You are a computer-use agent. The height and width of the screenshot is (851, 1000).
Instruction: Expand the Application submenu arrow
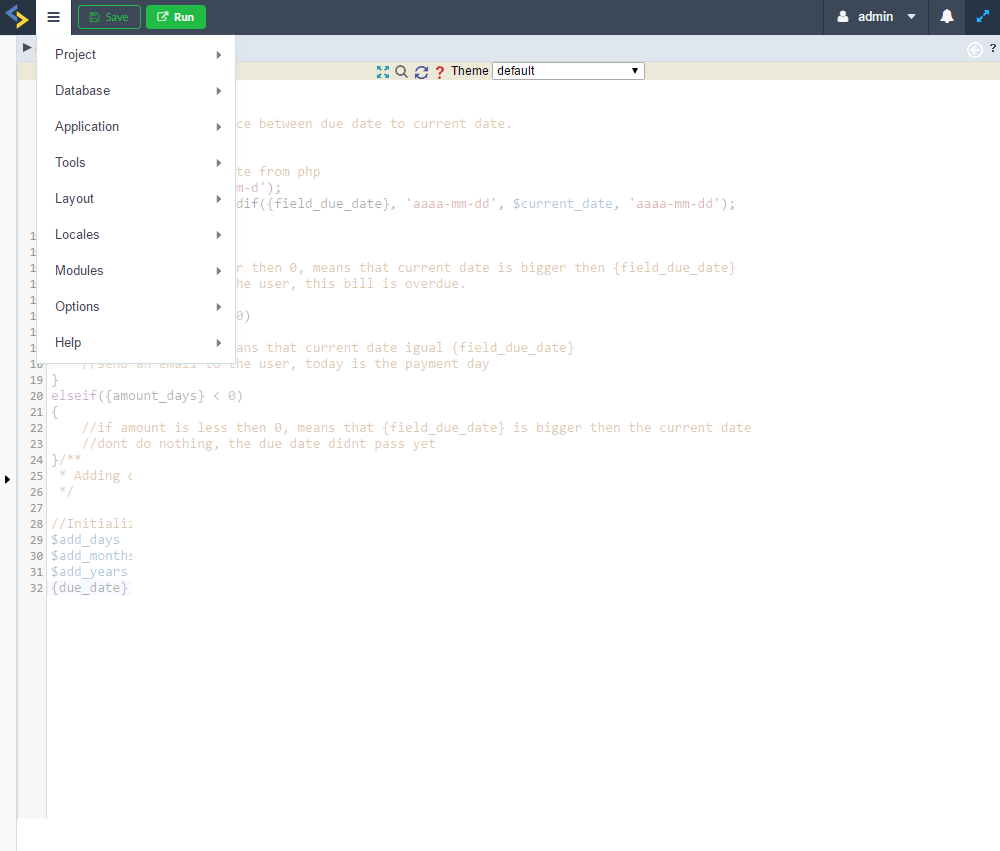coord(219,127)
